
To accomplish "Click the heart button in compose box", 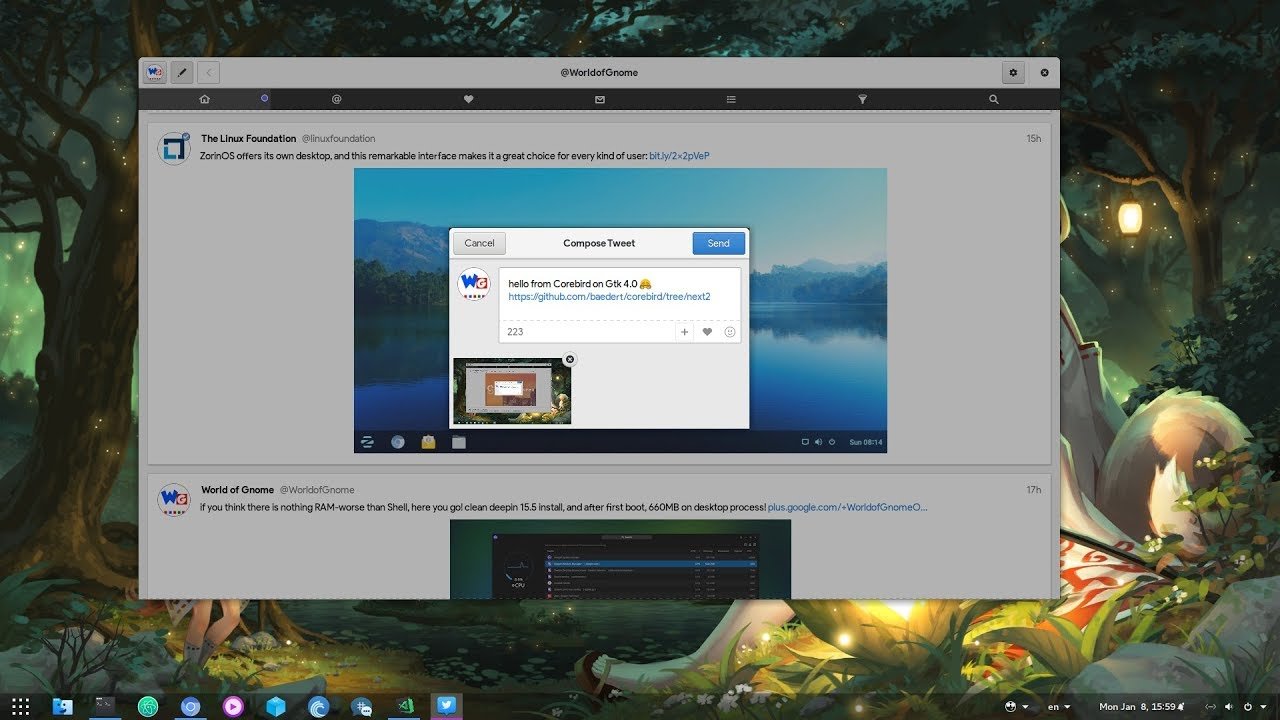I will click(x=707, y=332).
